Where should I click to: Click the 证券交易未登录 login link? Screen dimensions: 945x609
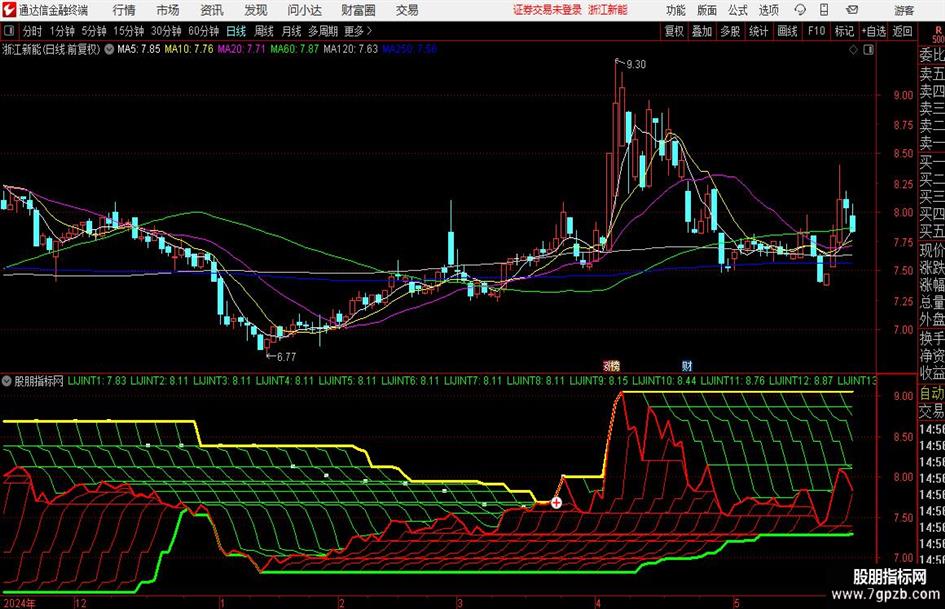[548, 10]
